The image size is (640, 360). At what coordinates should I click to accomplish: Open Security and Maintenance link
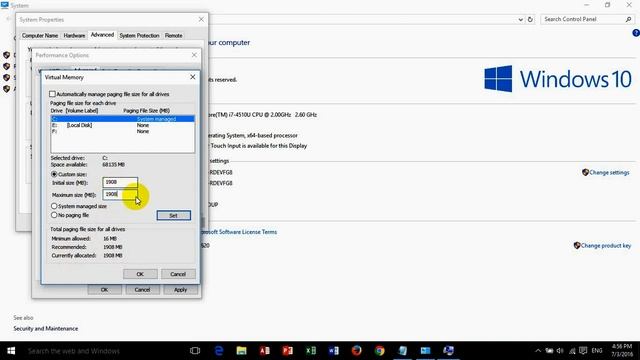pos(46,329)
